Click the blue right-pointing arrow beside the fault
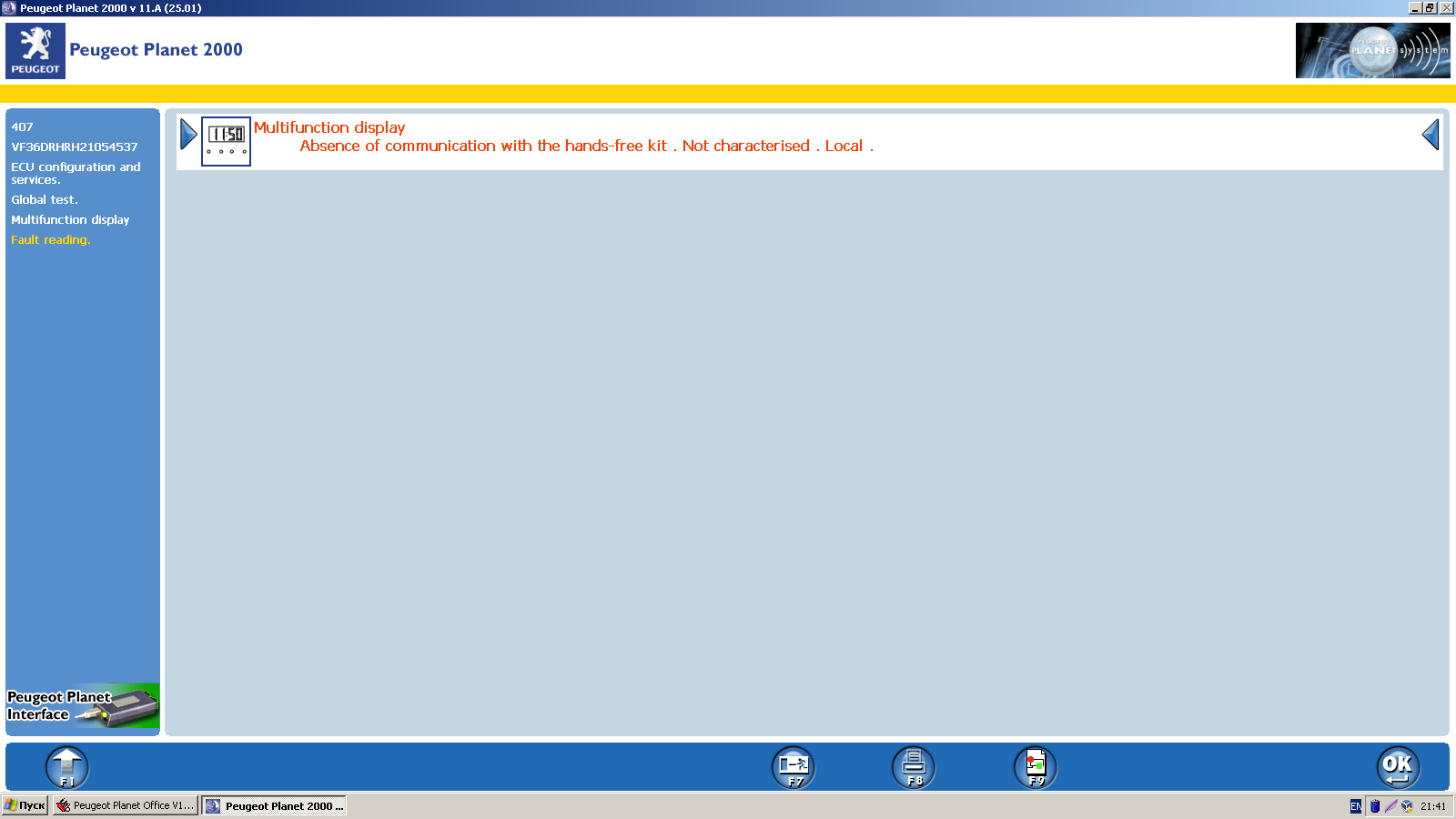Image resolution: width=1456 pixels, height=819 pixels. coord(188,135)
